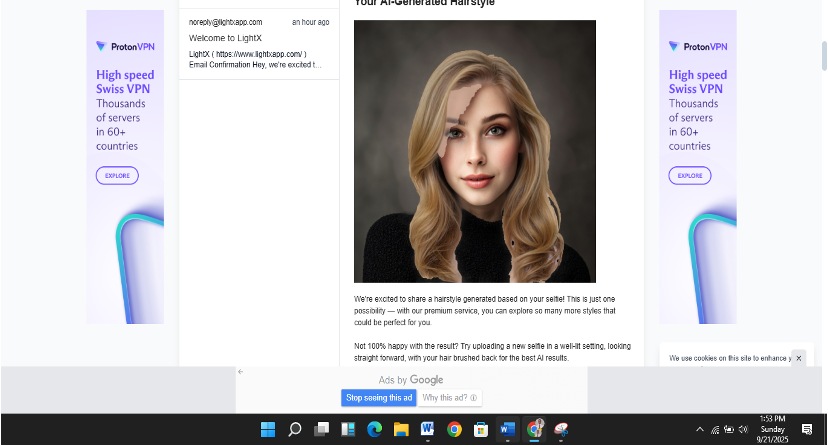Open the Widgets icon on the taskbar
Screen dimensions: 828x446
pyautogui.click(x=348, y=430)
